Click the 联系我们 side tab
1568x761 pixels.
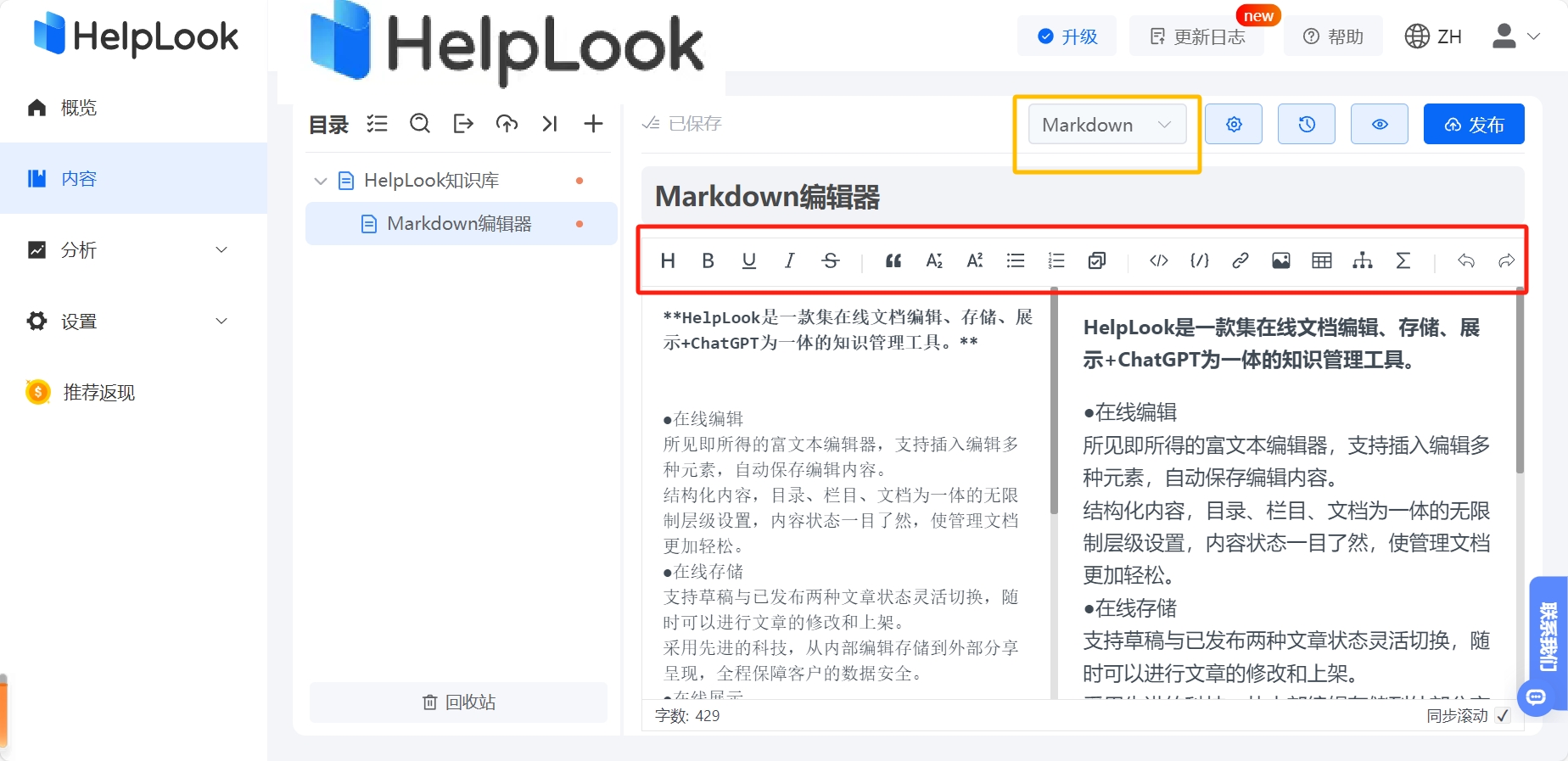click(x=1548, y=636)
